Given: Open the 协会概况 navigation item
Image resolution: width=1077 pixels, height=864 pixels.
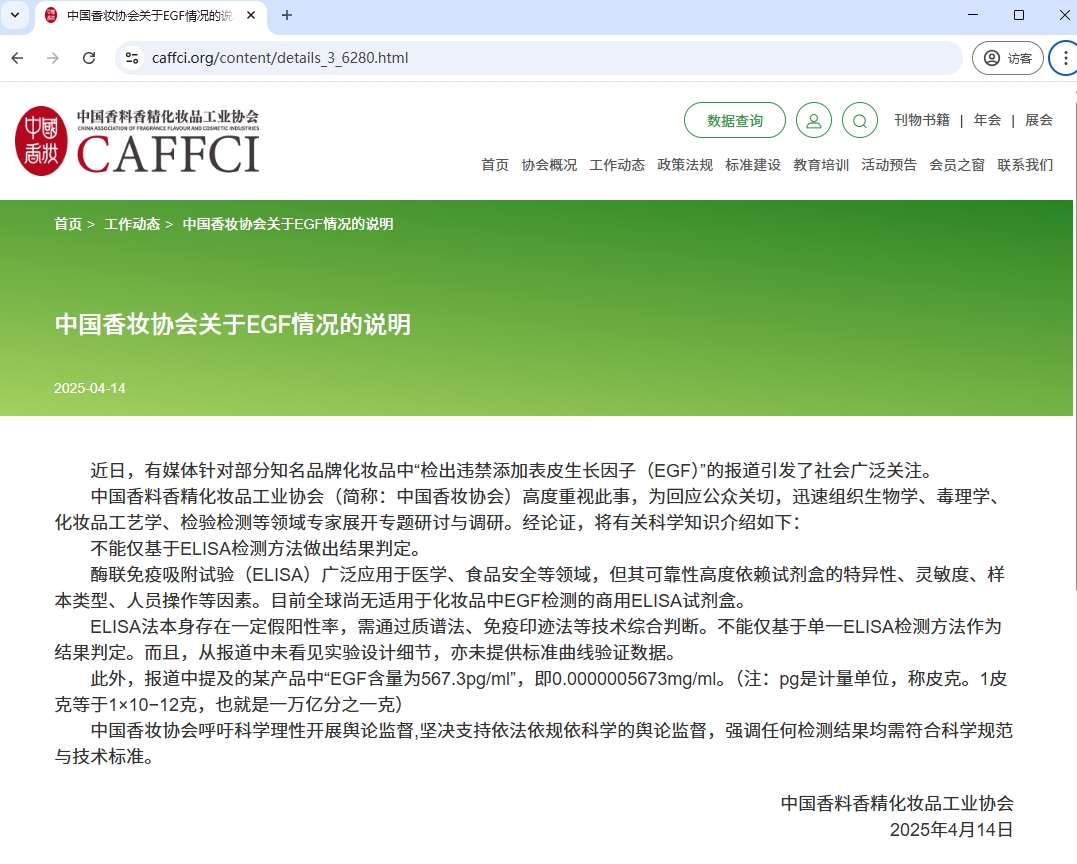Looking at the screenshot, I should [x=549, y=165].
